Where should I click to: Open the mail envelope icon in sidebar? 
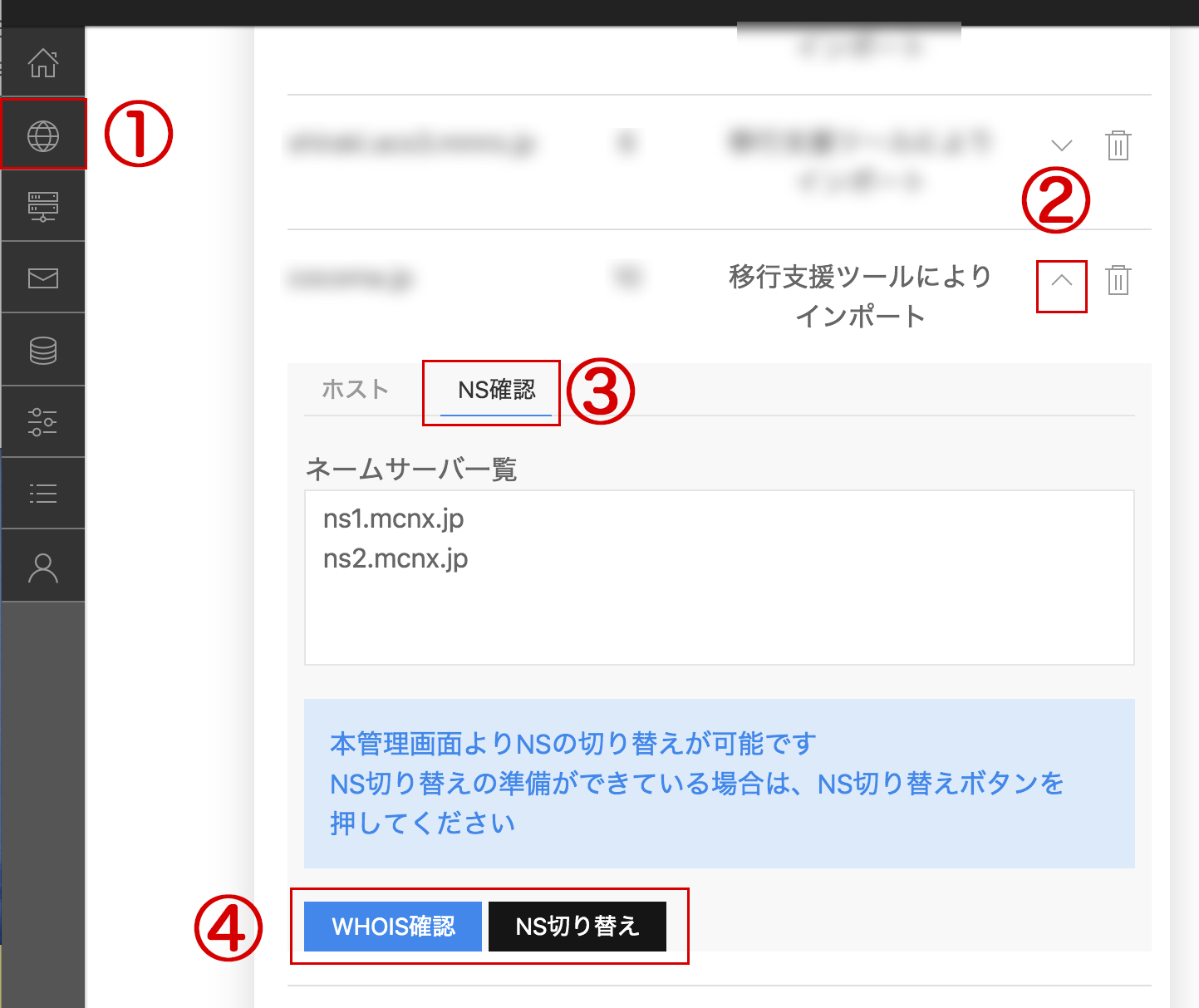(43, 278)
